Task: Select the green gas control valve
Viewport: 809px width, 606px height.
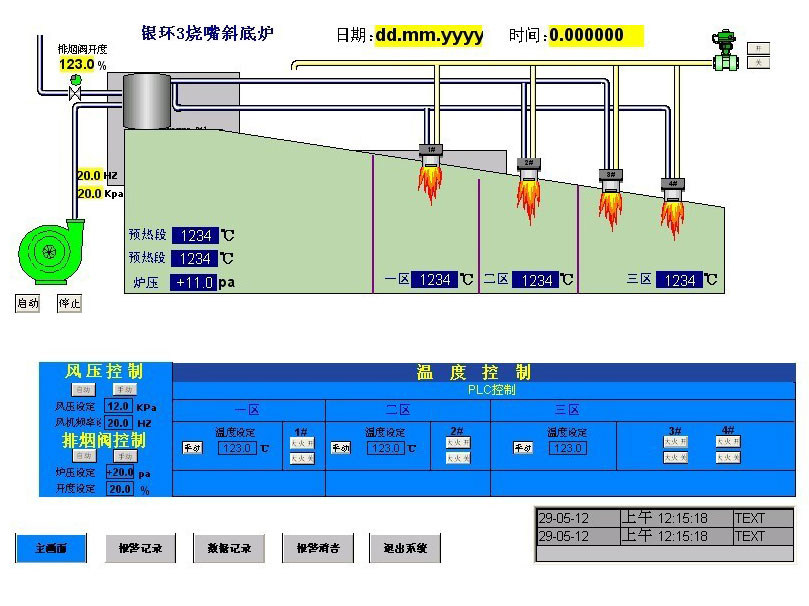Action: [724, 53]
